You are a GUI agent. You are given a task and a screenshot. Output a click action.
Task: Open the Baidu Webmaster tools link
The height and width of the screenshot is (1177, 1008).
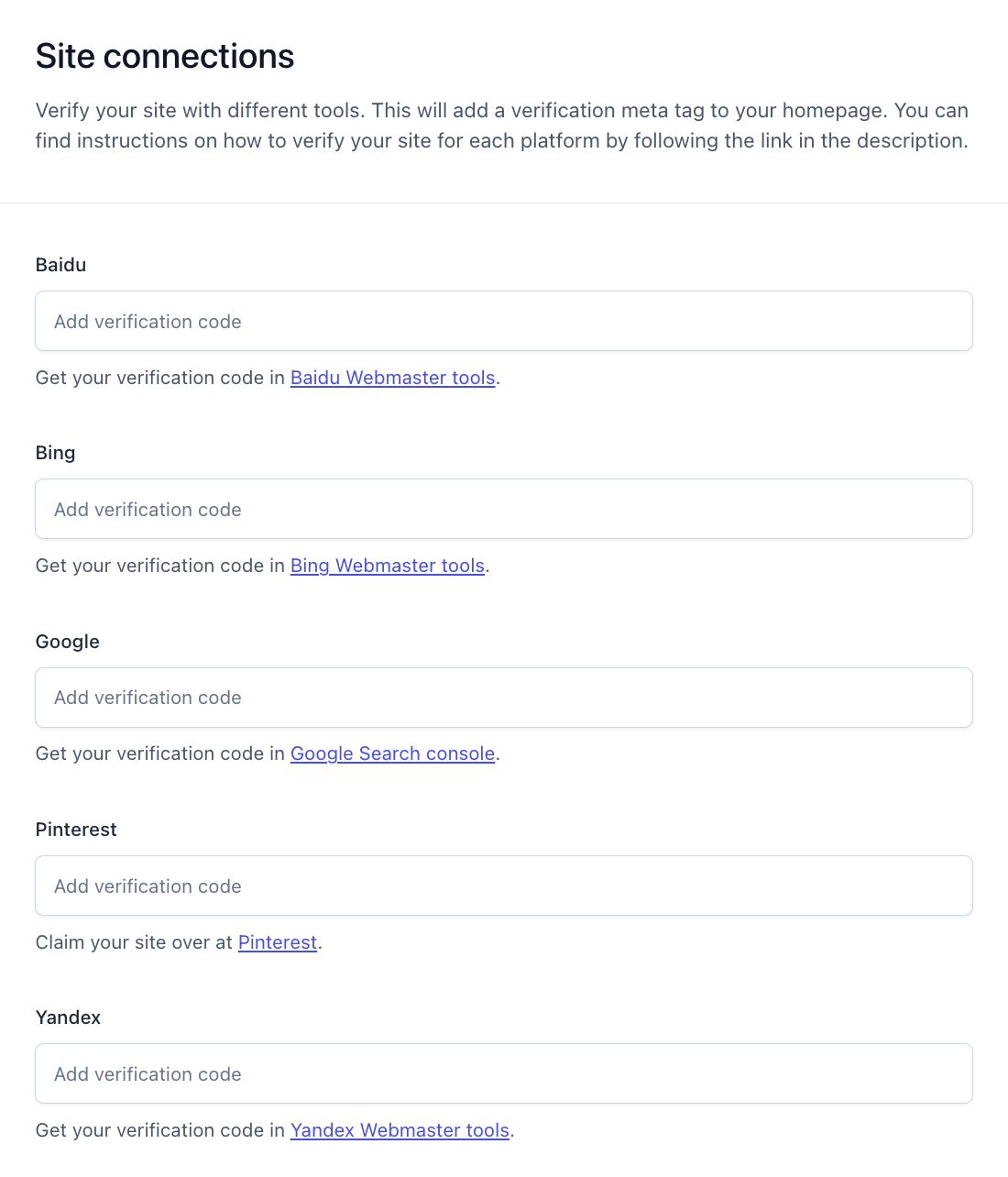pyautogui.click(x=392, y=378)
